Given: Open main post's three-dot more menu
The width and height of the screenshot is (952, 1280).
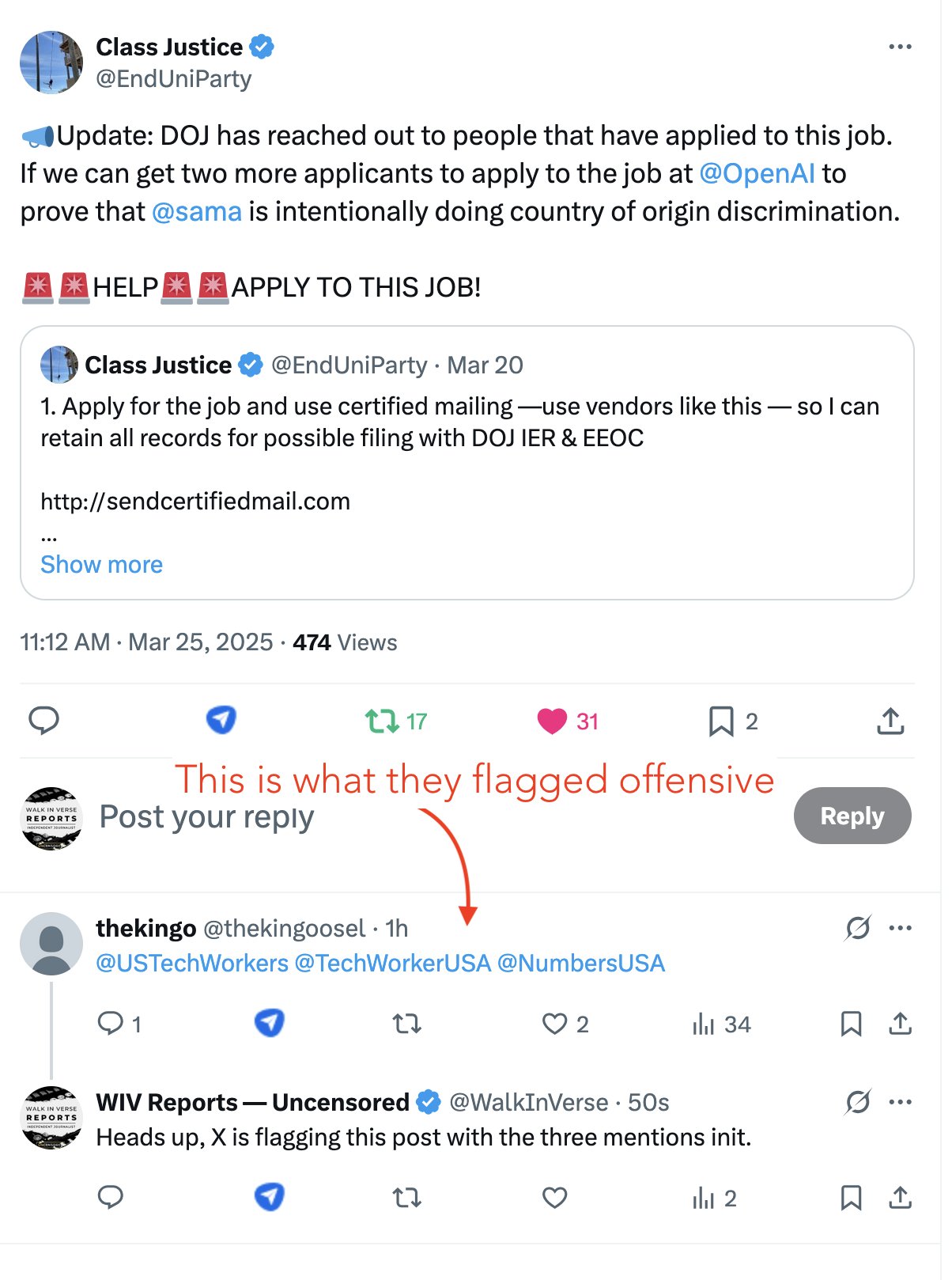Looking at the screenshot, I should (900, 47).
